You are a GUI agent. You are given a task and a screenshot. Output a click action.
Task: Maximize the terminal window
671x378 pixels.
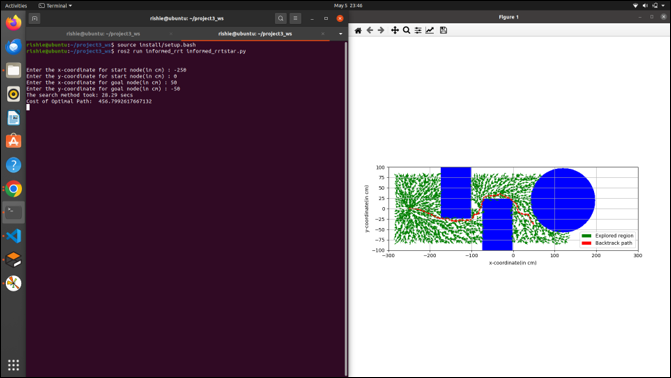[x=326, y=18]
